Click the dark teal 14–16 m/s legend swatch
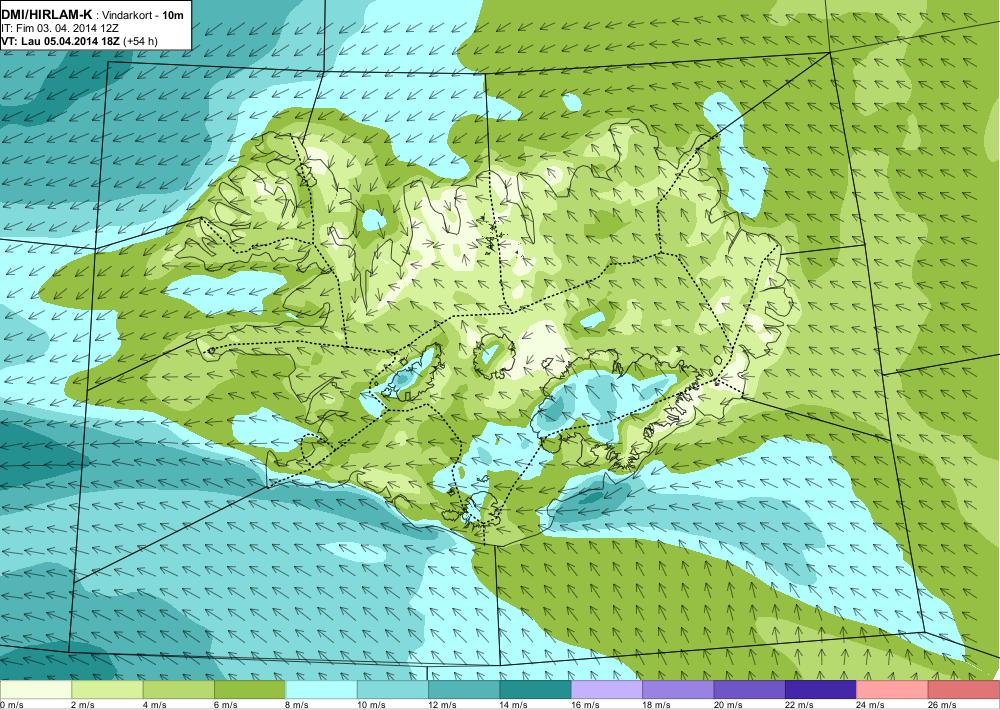 [536, 690]
